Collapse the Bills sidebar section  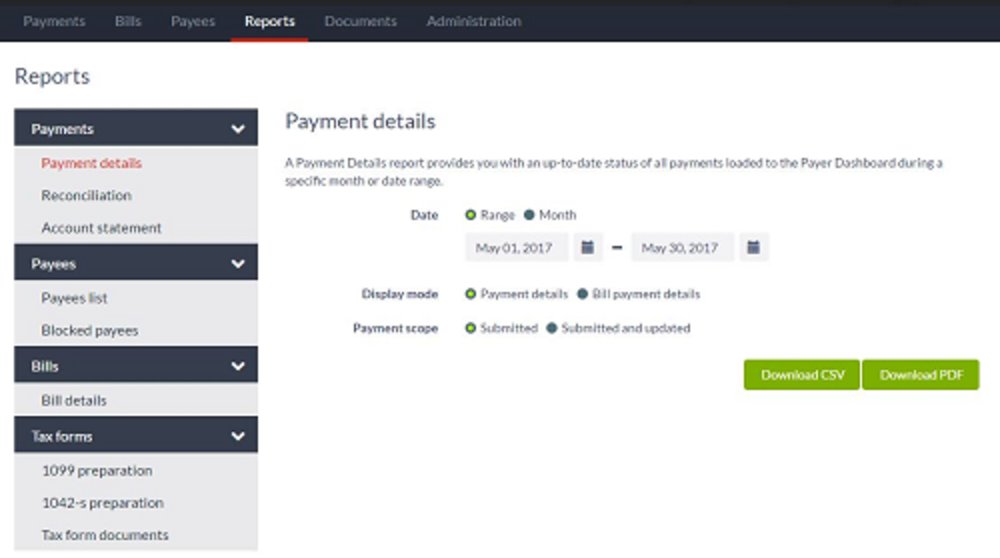pos(238,366)
